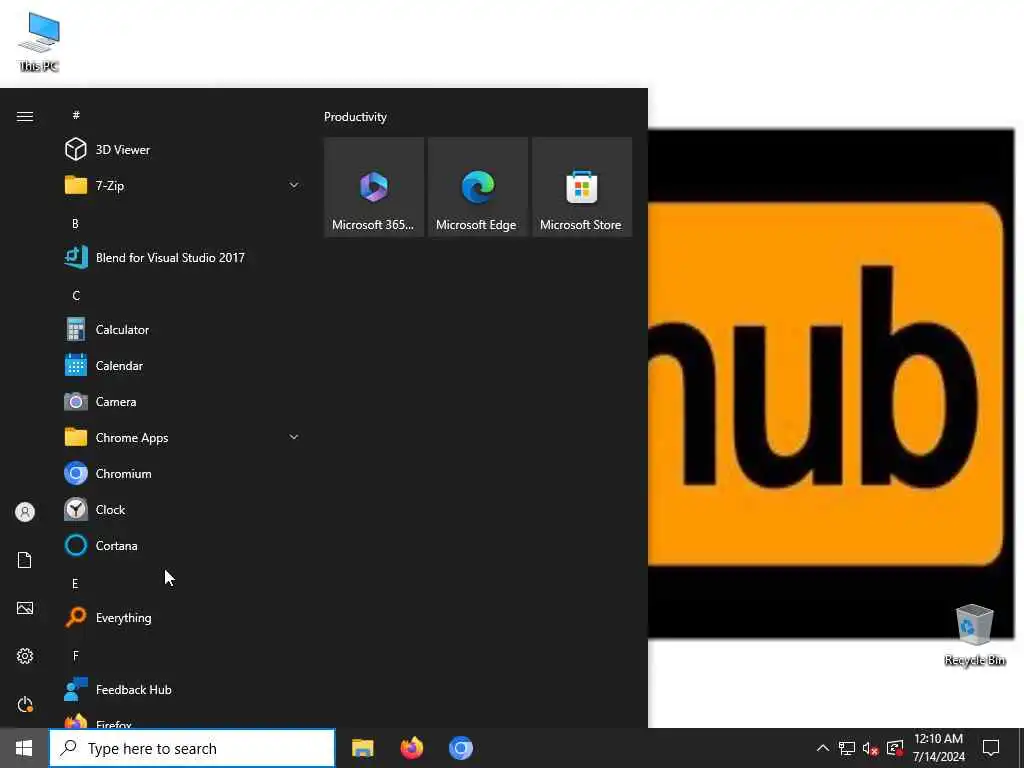Viewport: 1024px width, 768px height.
Task: Open File Explorer from the taskbar
Action: pos(362,748)
